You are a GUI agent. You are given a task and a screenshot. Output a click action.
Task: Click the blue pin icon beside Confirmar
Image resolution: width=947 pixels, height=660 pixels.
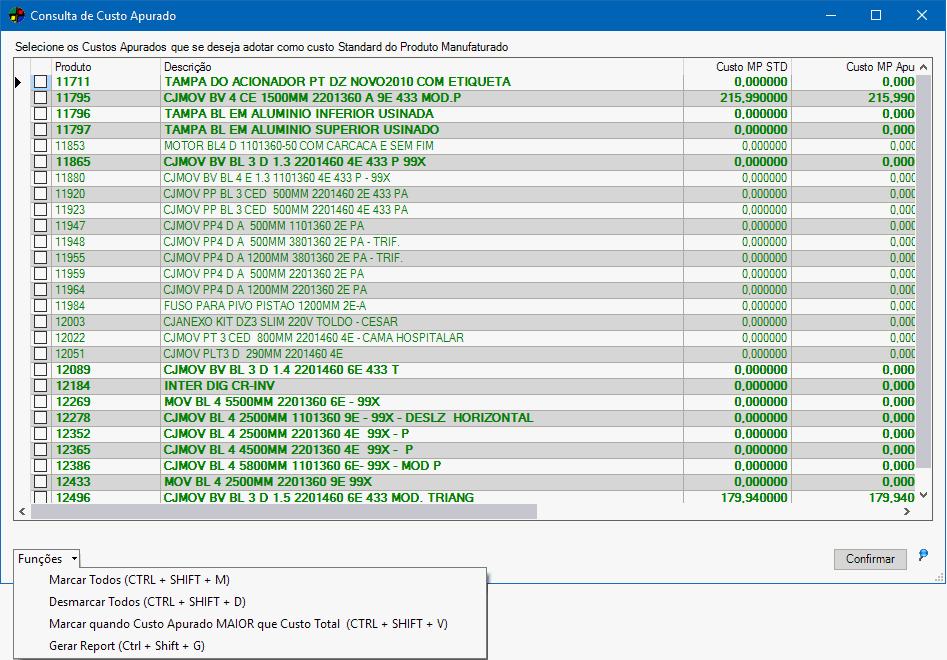pos(923,556)
